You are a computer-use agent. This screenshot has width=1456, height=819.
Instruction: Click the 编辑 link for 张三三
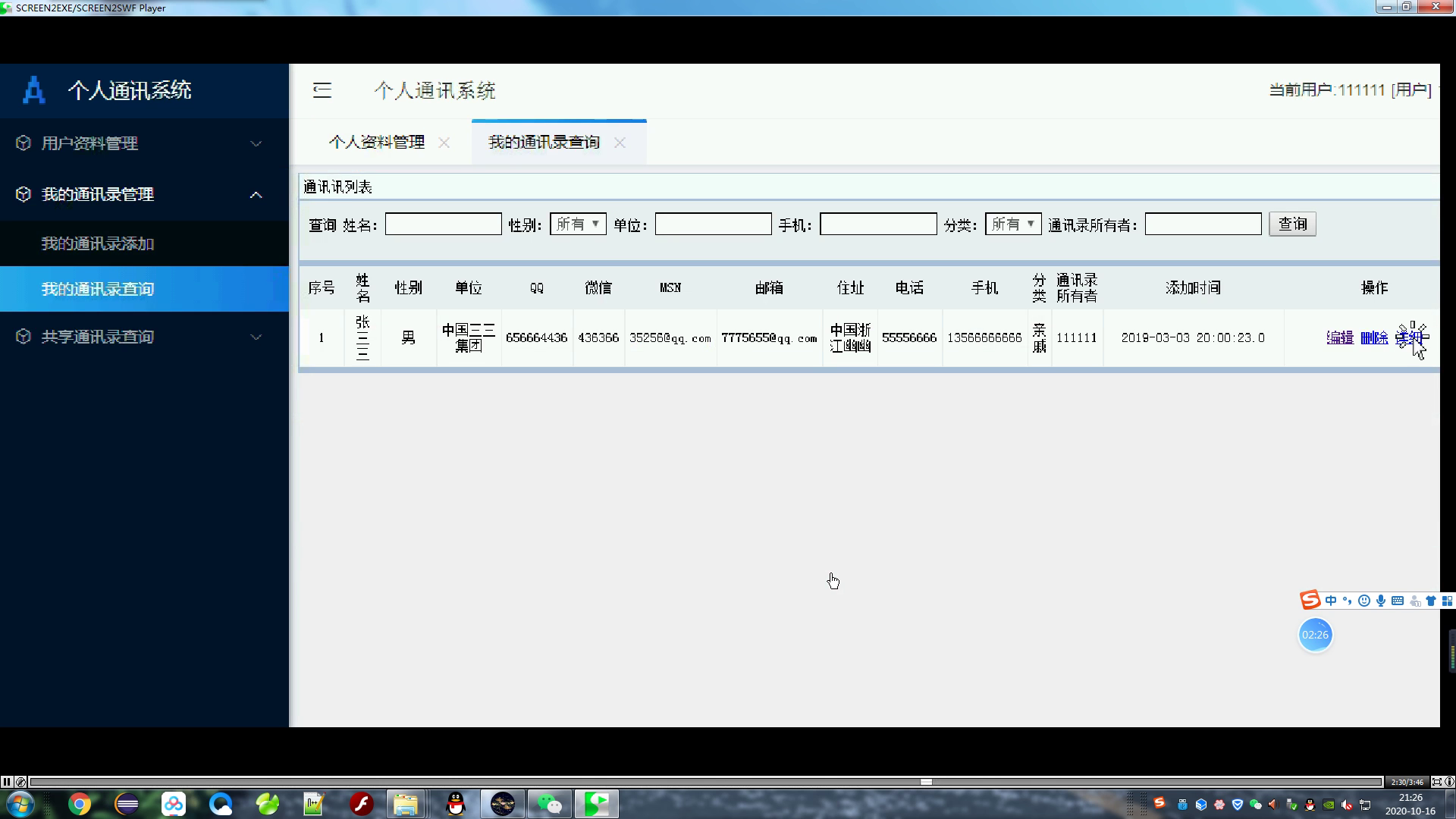click(x=1340, y=337)
